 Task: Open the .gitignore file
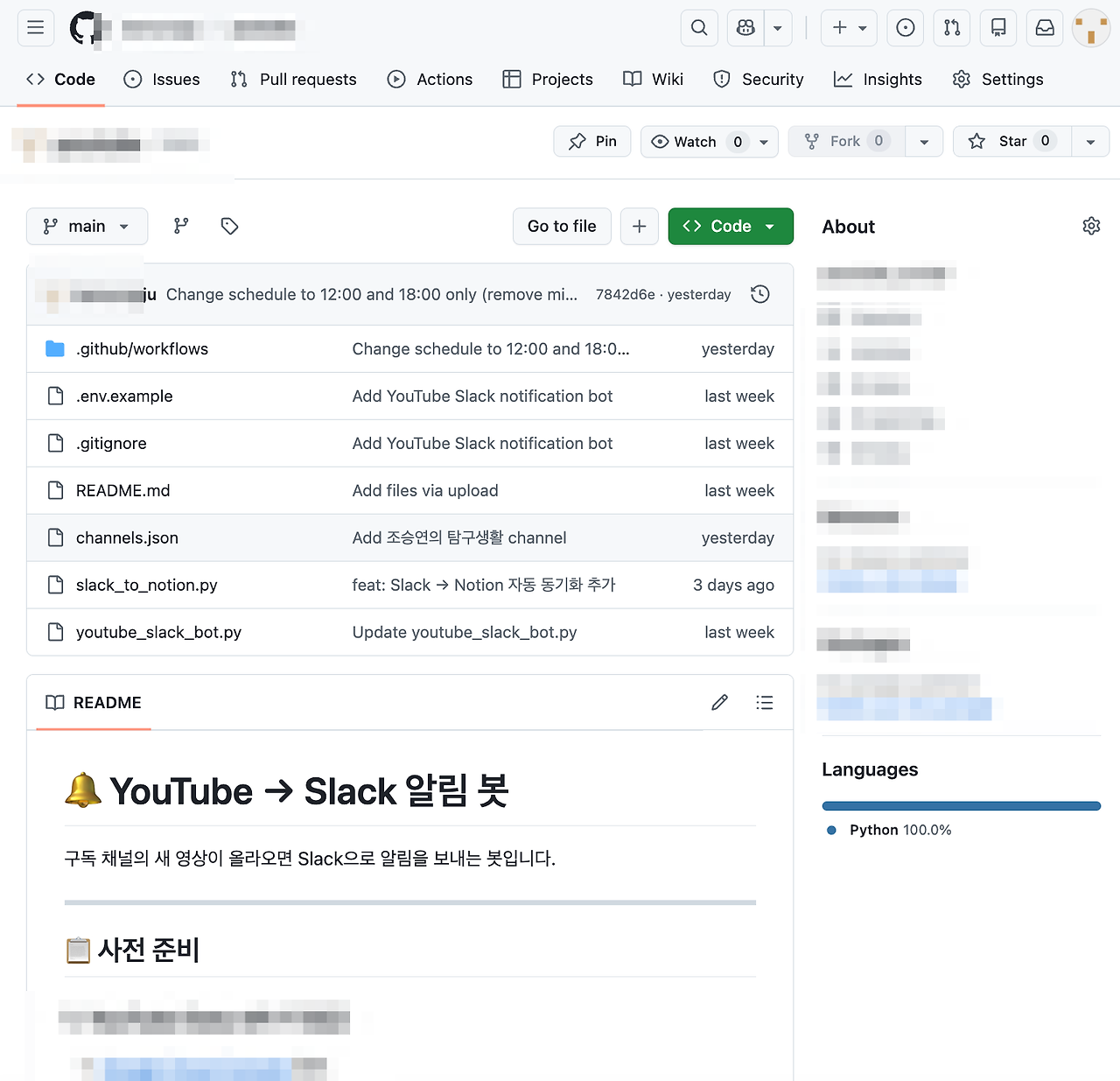coord(111,444)
